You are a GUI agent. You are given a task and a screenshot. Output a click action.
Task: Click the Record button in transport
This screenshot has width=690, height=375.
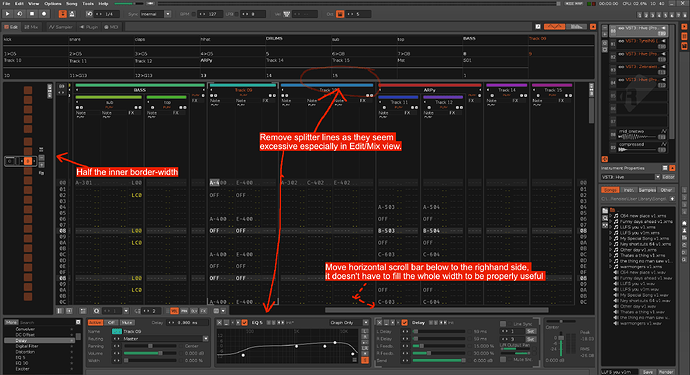(44, 14)
